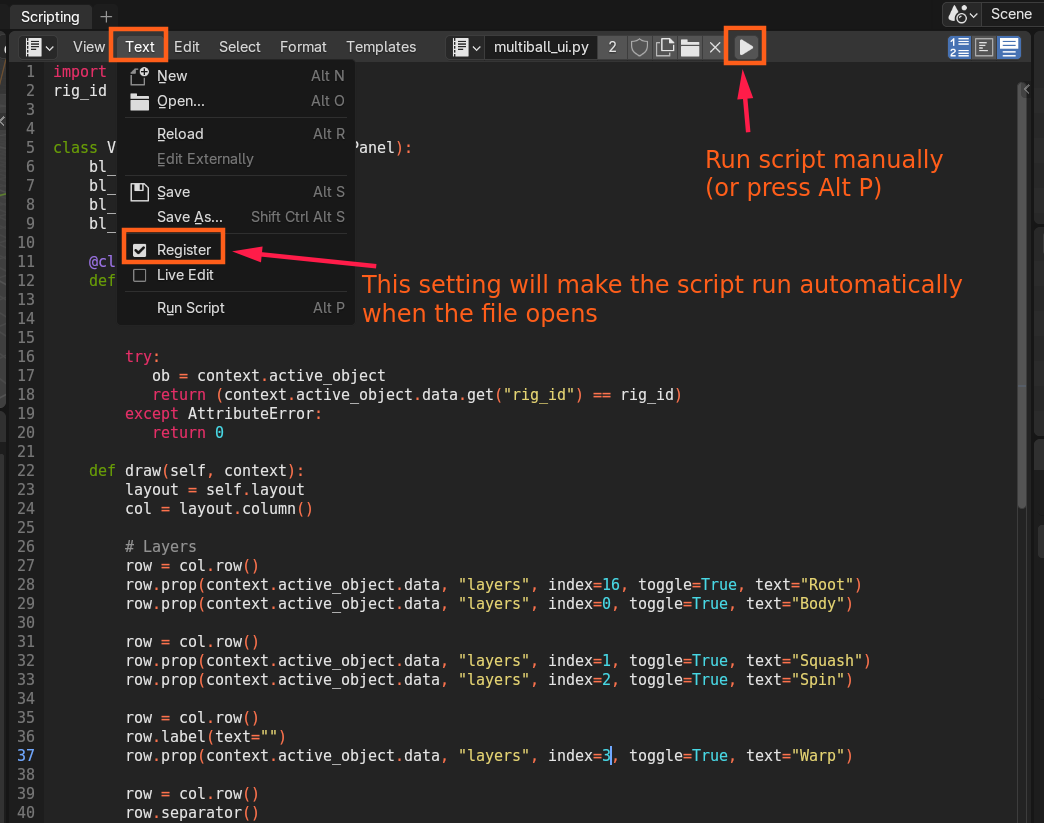
Task: Toggle word wrap icon
Action: tap(984, 47)
